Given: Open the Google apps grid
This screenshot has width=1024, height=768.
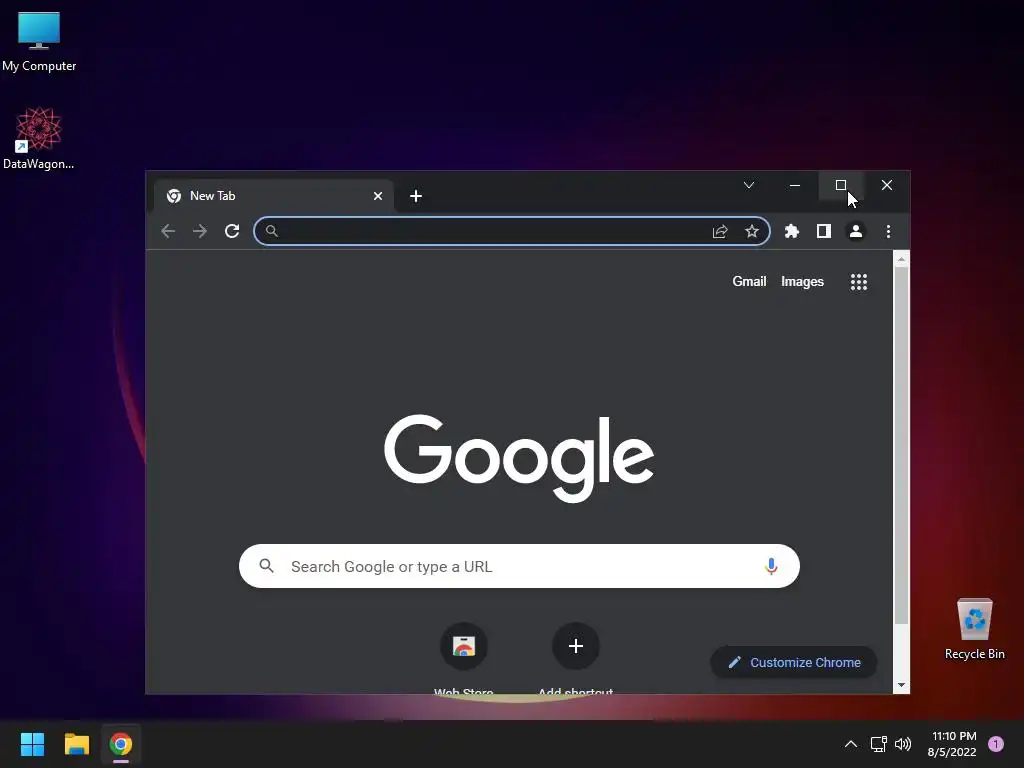Looking at the screenshot, I should (x=859, y=281).
